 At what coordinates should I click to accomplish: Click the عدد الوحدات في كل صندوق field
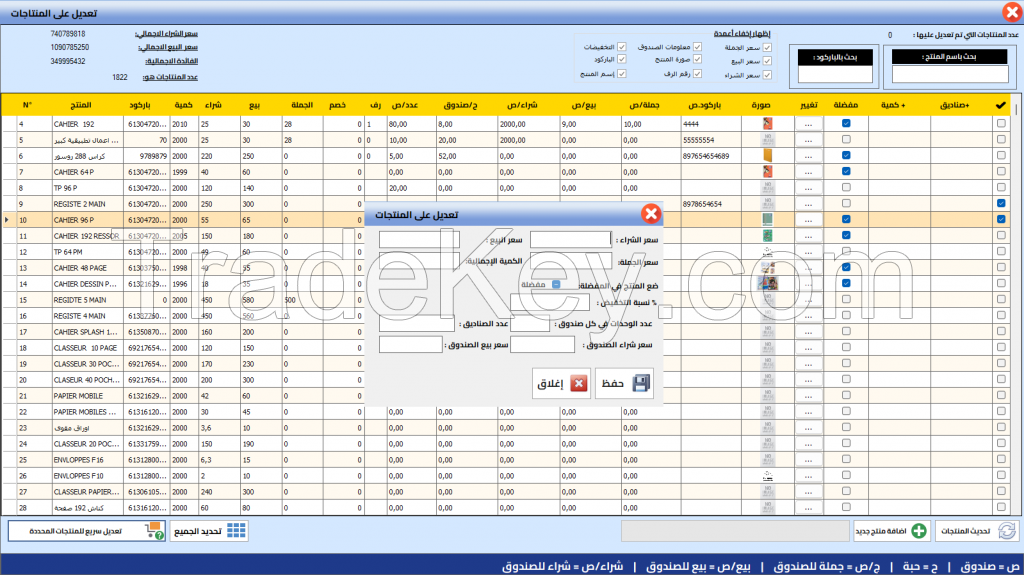pos(530,323)
